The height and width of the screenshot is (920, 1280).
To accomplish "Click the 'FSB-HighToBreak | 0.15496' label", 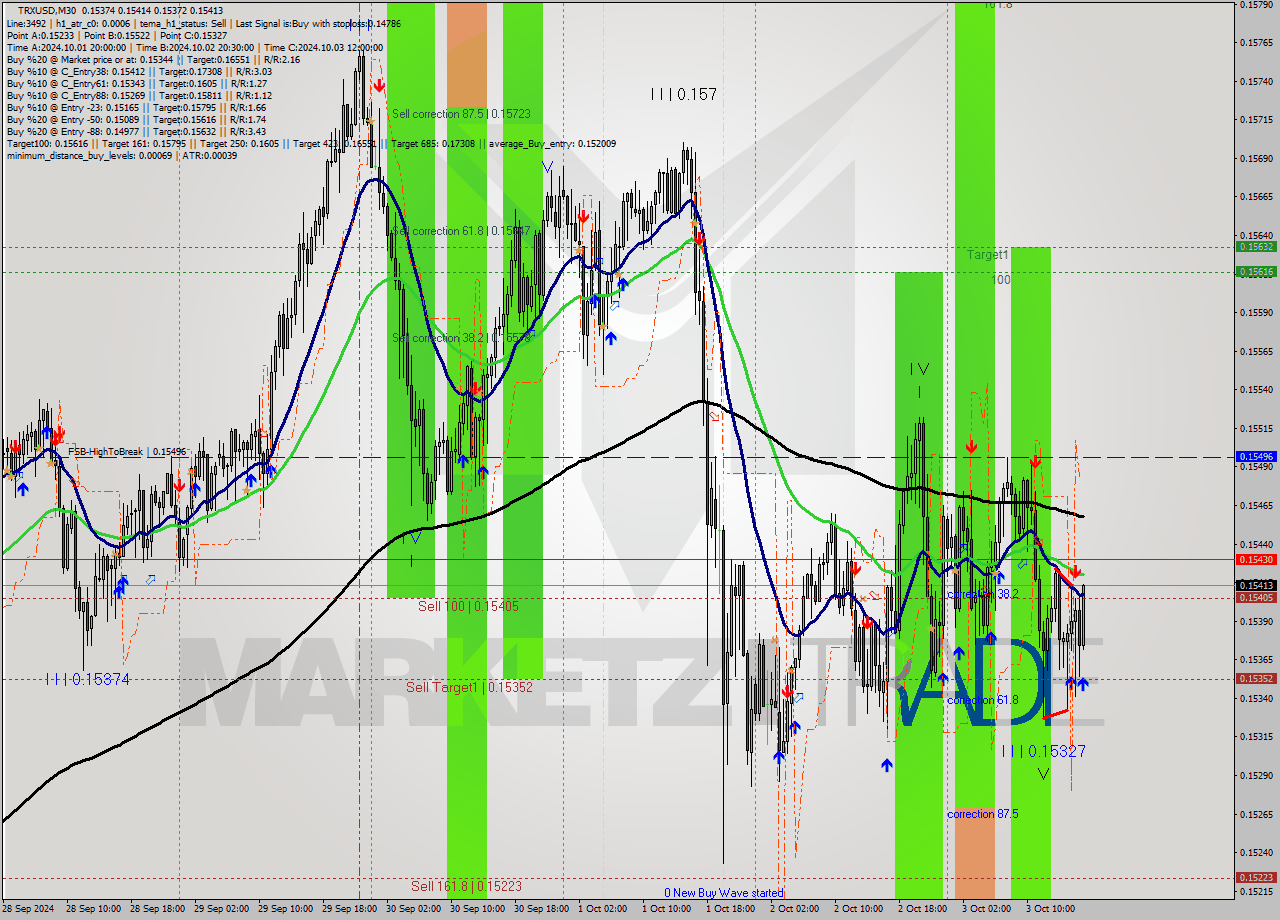I will pyautogui.click(x=127, y=452).
